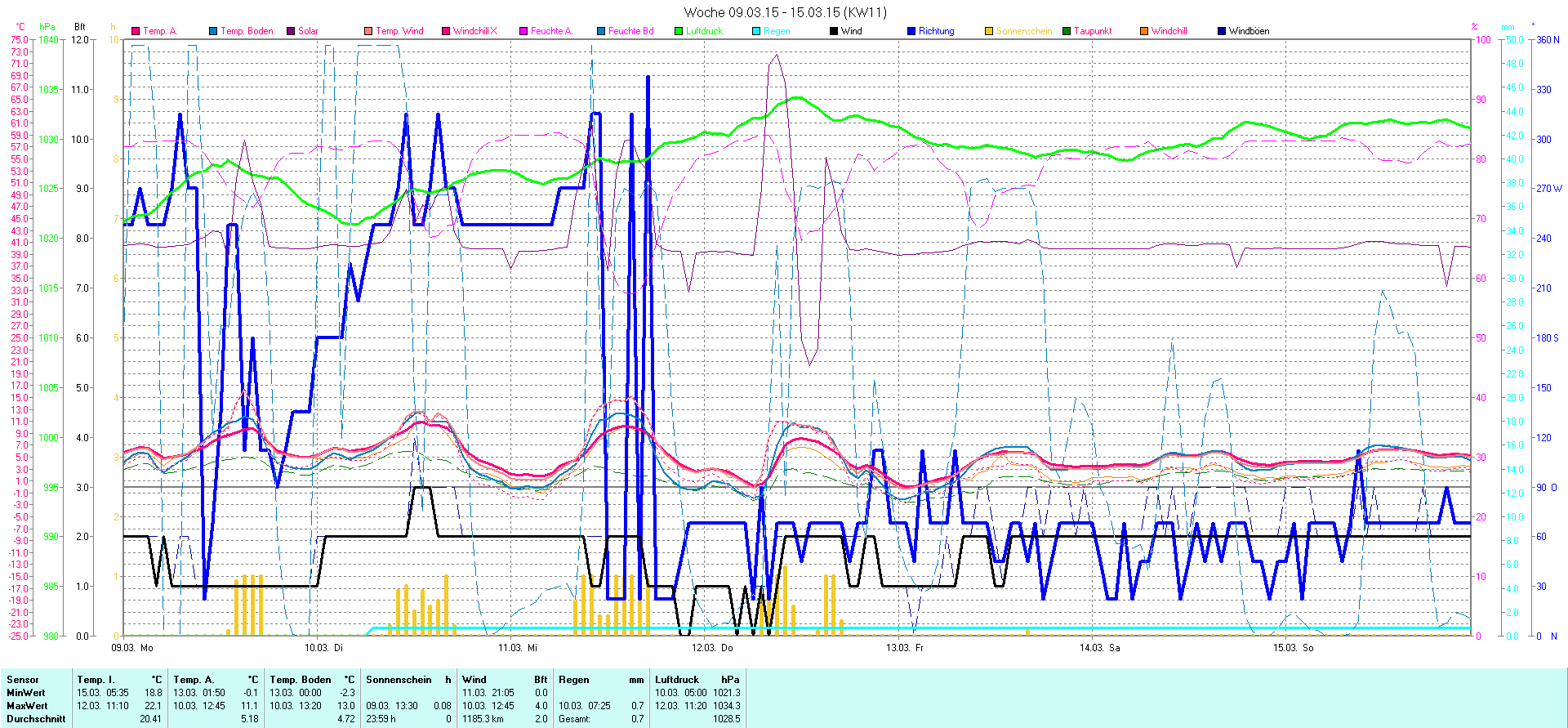The image size is (1568, 728).
Task: Click the 09.03. Mo date on the time axis
Action: click(132, 648)
